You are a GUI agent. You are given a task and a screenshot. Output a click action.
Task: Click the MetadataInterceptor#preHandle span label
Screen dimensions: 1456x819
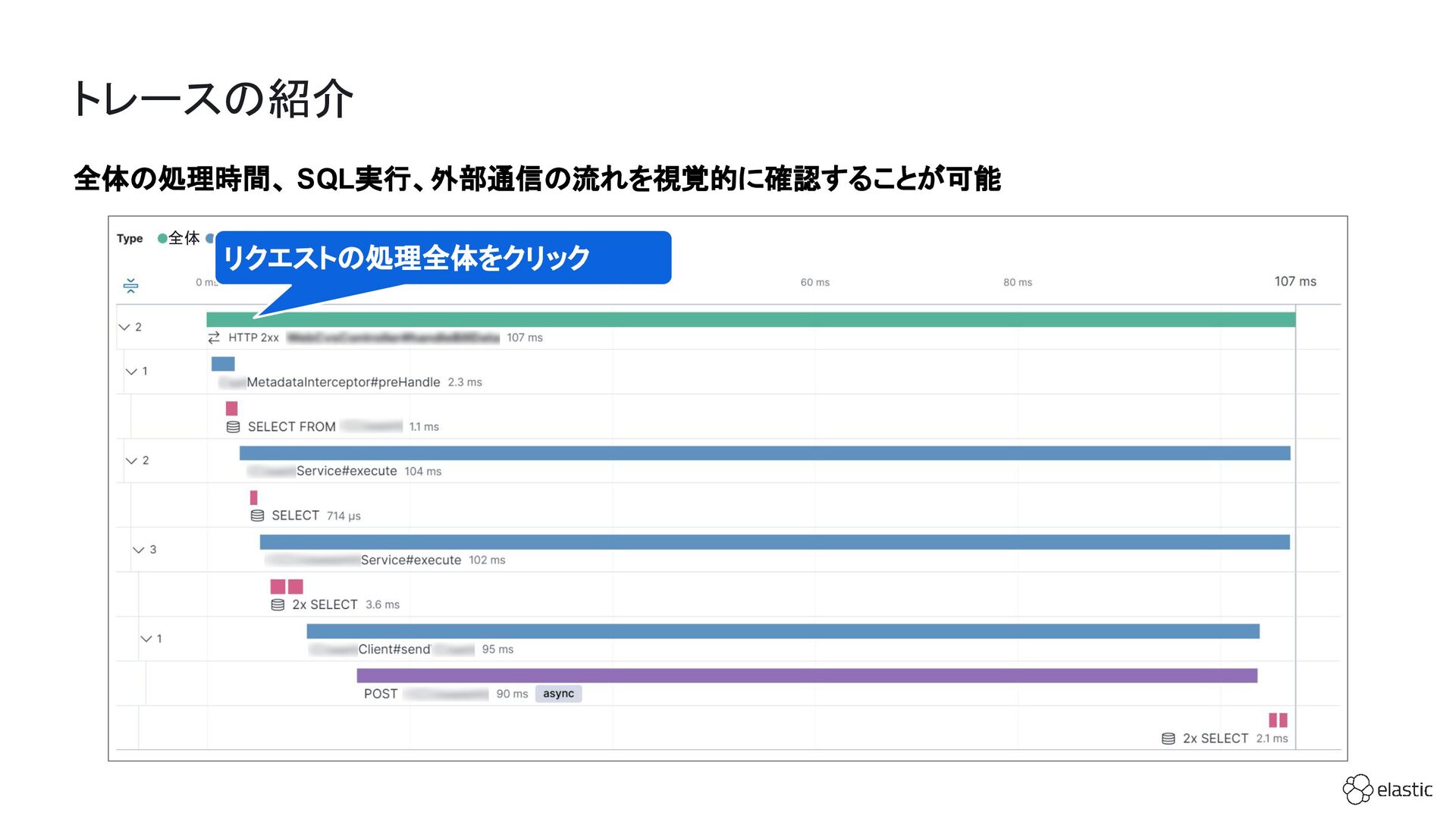(343, 382)
